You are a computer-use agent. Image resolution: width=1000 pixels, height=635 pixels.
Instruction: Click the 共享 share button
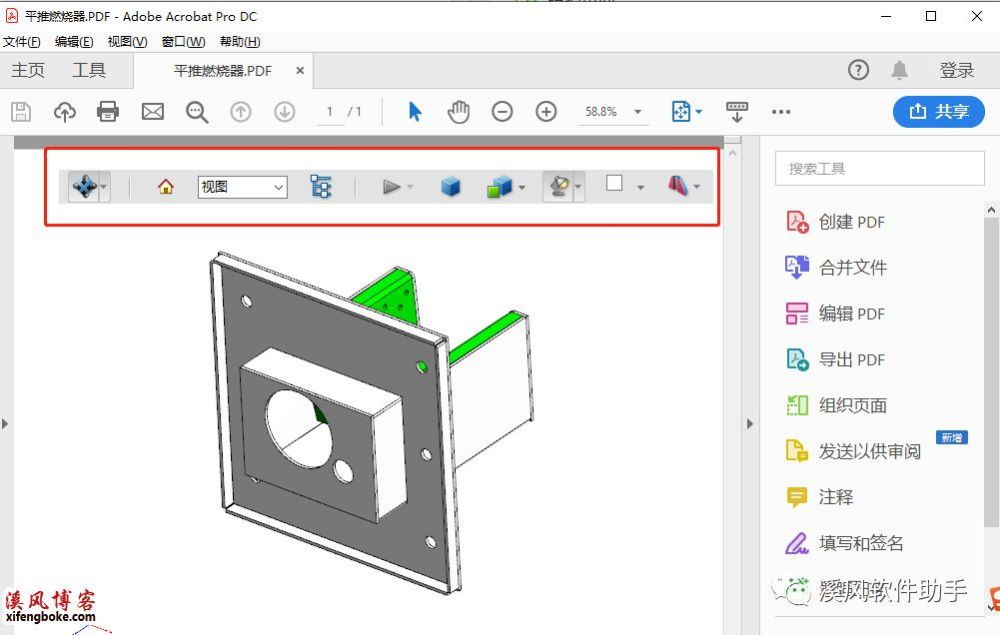(x=938, y=112)
